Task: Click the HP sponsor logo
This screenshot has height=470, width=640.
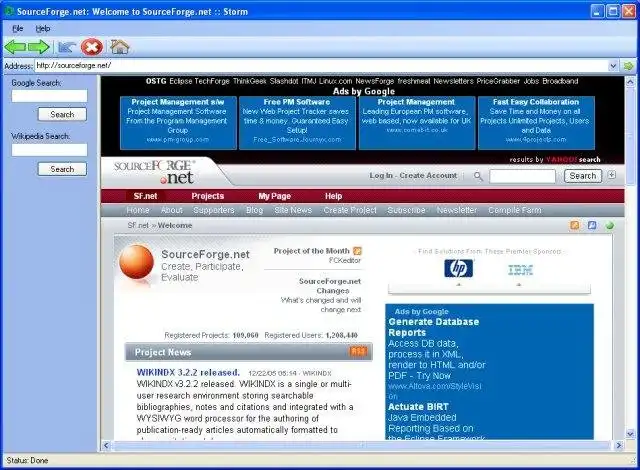Action: [458, 268]
